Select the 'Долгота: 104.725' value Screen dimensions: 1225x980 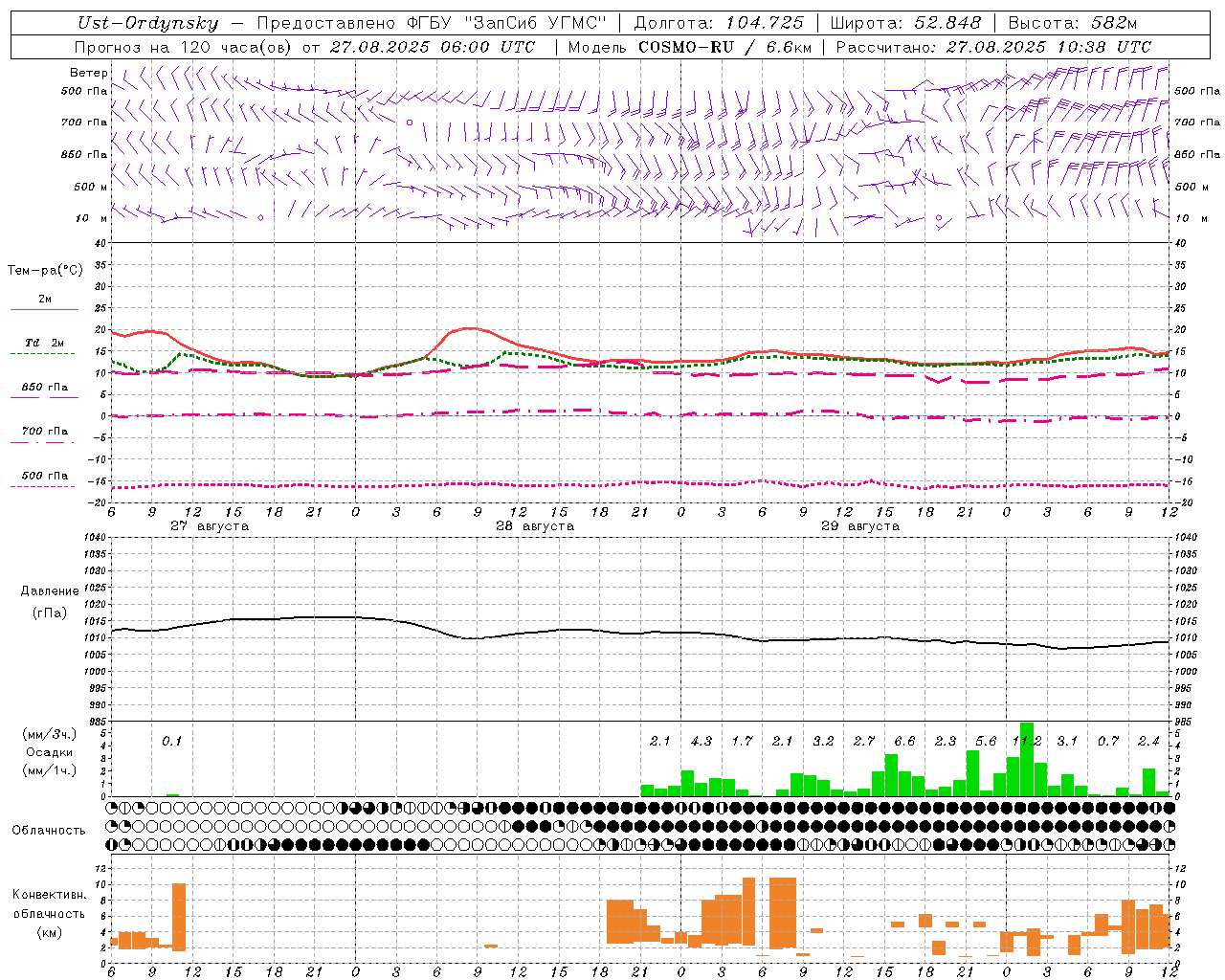[719, 24]
